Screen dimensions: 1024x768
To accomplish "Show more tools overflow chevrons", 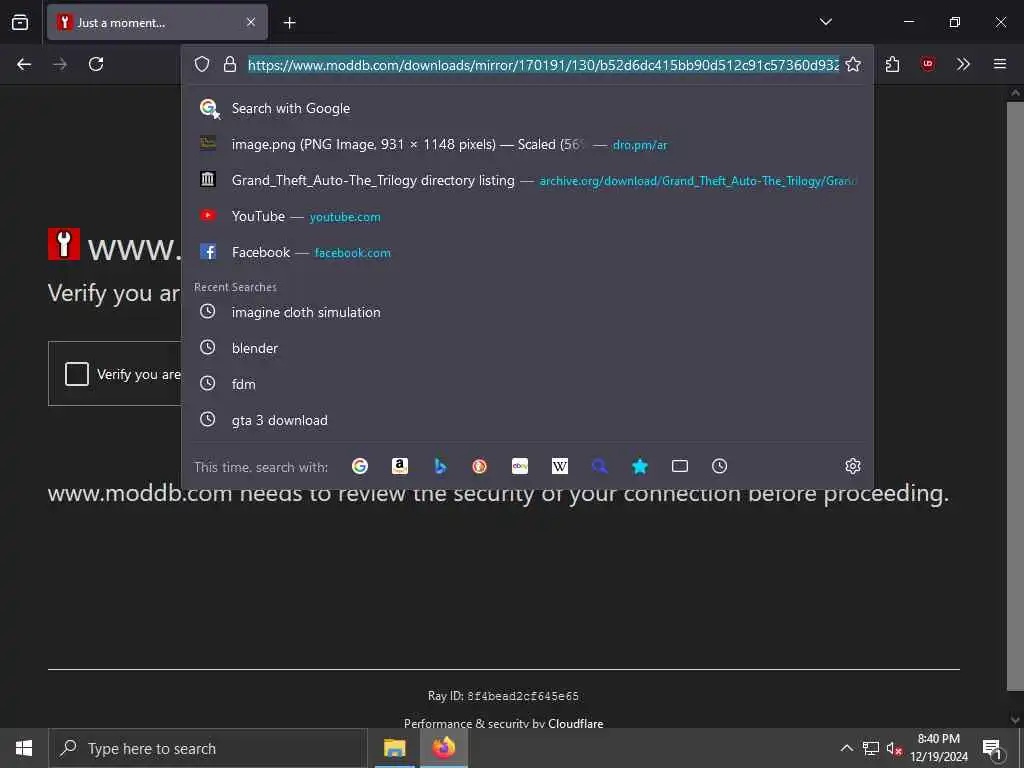I will click(x=963, y=64).
